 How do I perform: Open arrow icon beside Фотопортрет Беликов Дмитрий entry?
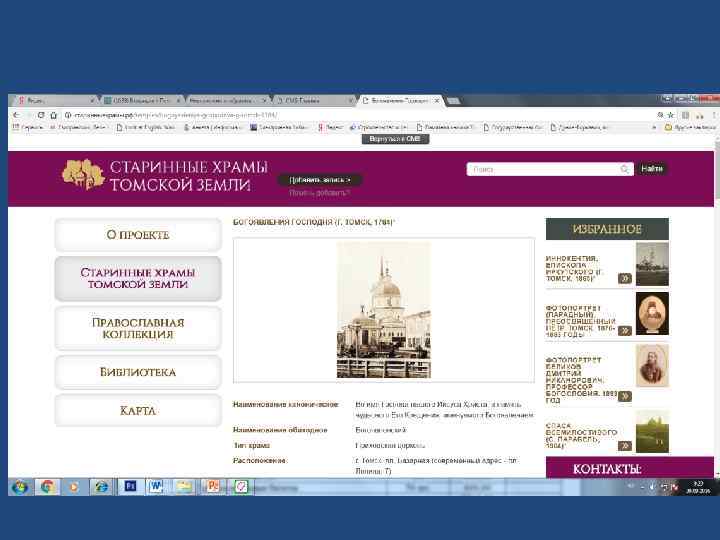pyautogui.click(x=624, y=396)
